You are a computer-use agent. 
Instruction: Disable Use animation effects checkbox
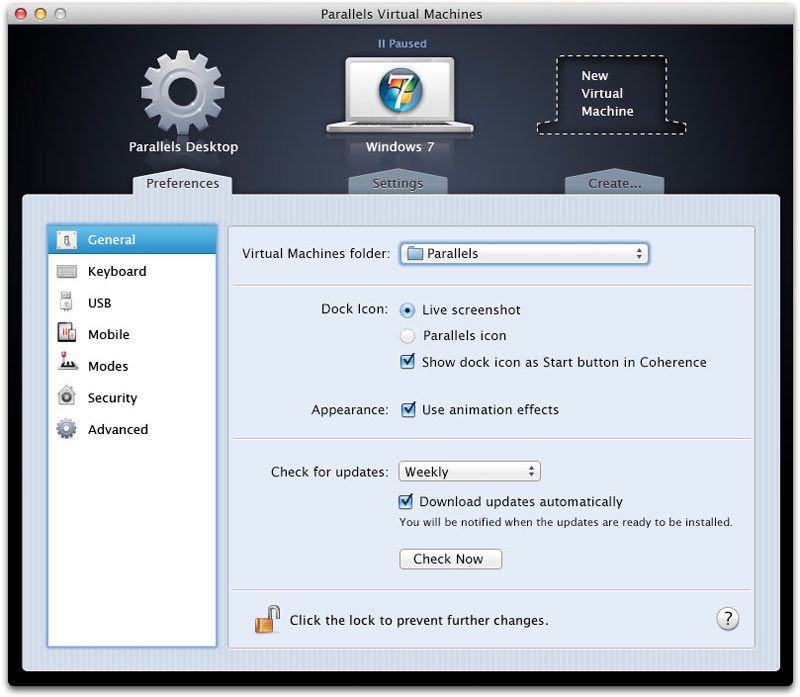tap(407, 409)
